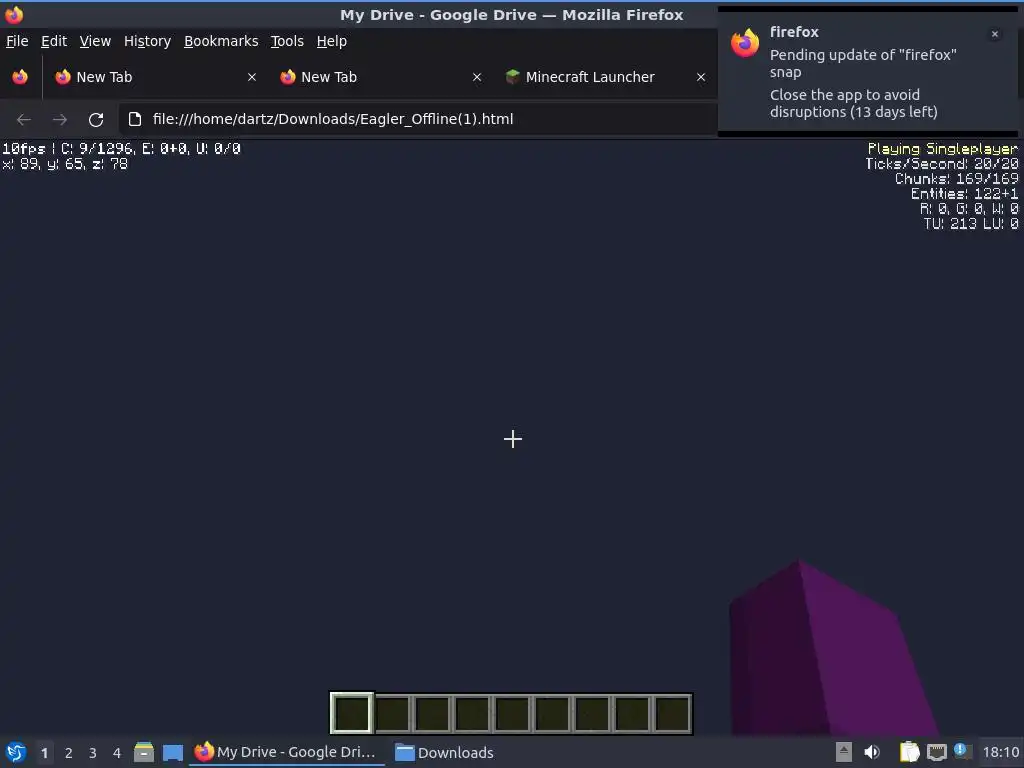Click the Firefox logo in title bar
The image size is (1024, 768).
[14, 14]
